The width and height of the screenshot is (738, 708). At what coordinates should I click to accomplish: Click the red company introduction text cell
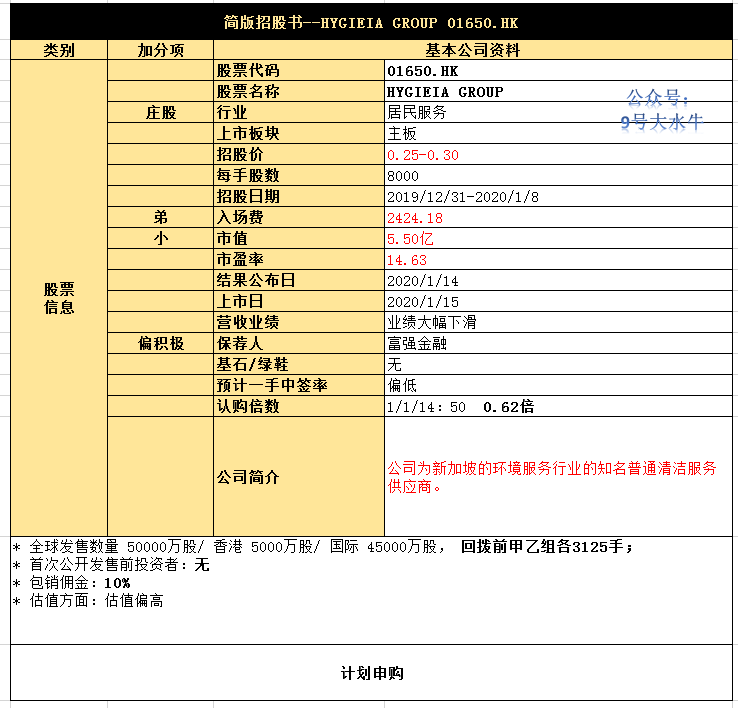(558, 476)
